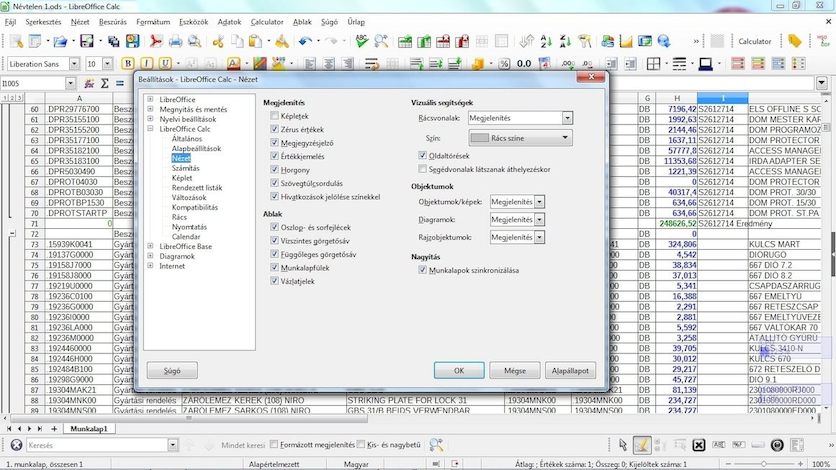This screenshot has width=836, height=470.
Task: Open the Eszközök menu
Action: tap(194, 21)
